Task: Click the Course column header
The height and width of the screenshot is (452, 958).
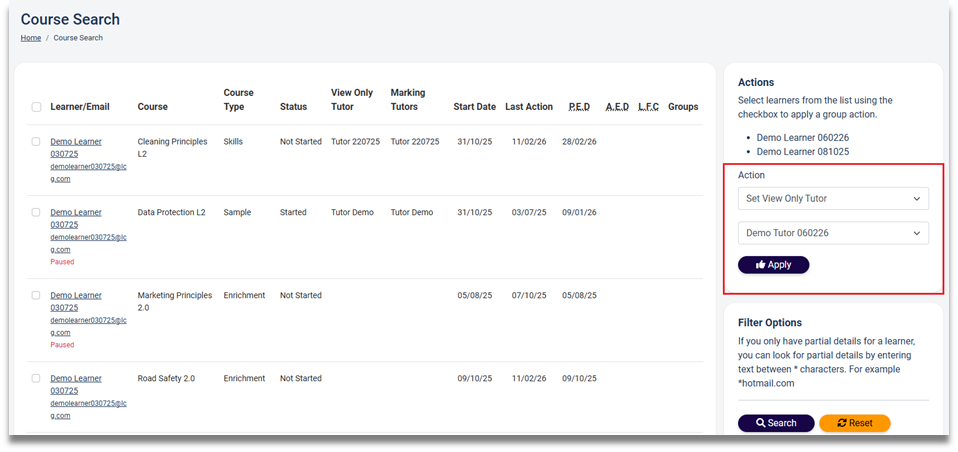Action: point(153,107)
